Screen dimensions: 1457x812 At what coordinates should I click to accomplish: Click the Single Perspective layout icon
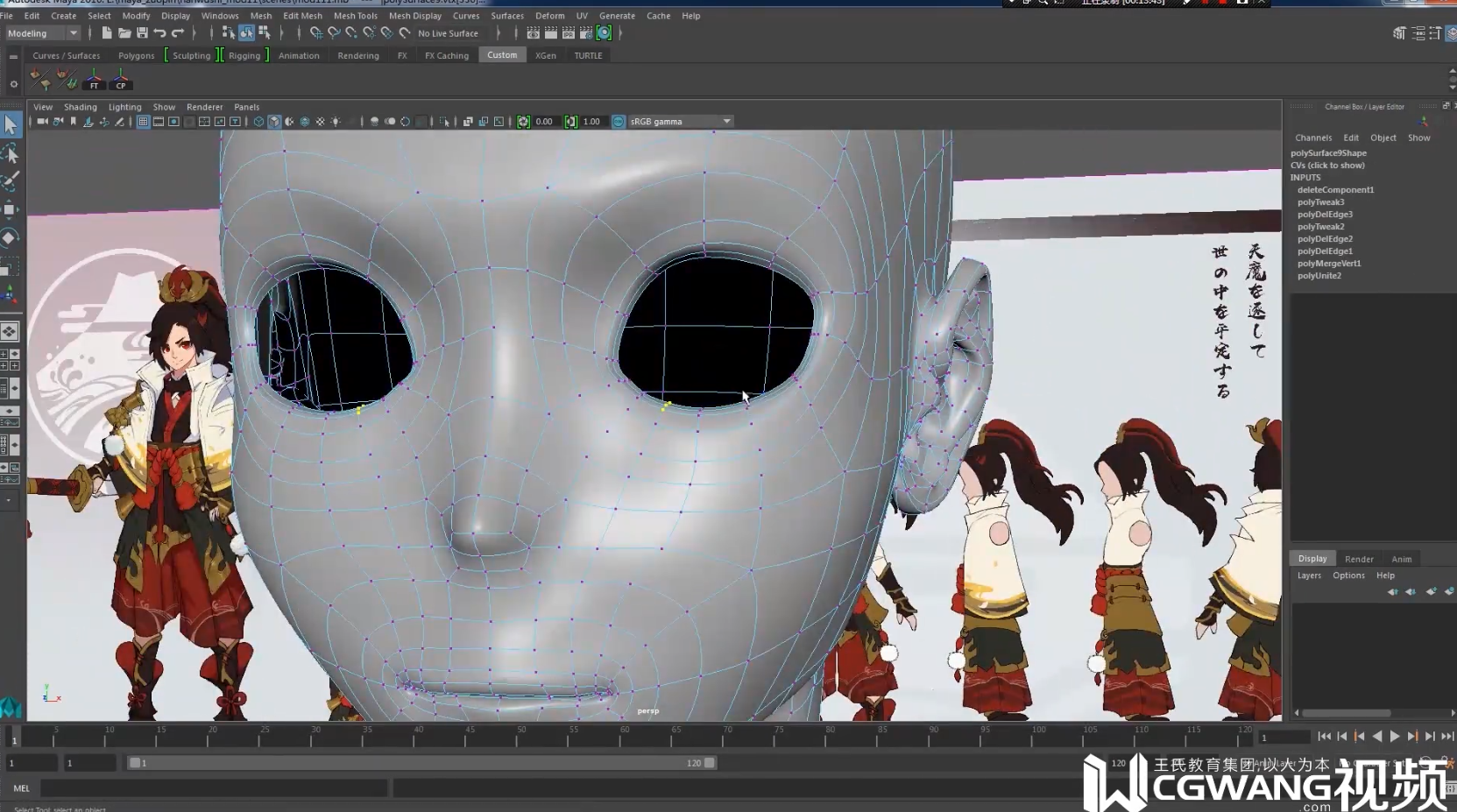(x=9, y=332)
